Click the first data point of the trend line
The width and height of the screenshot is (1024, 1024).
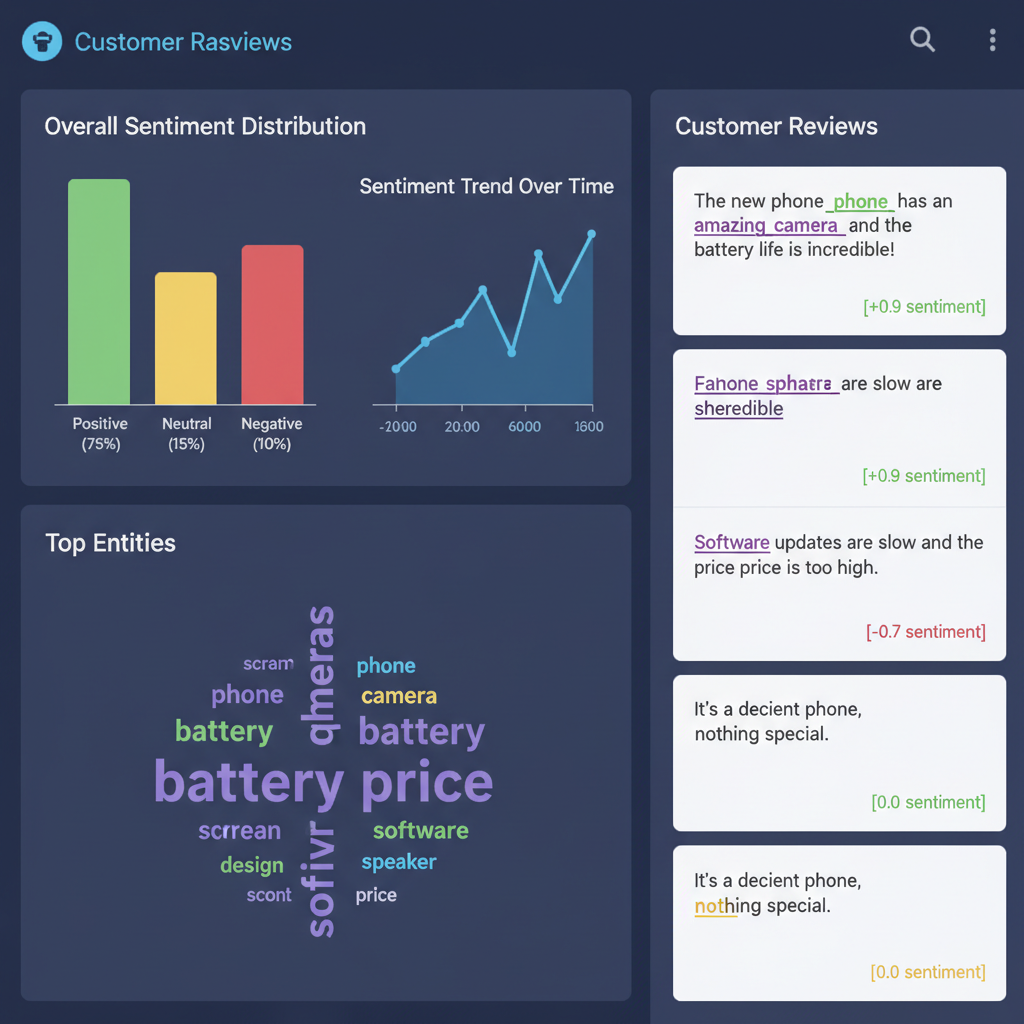[396, 369]
